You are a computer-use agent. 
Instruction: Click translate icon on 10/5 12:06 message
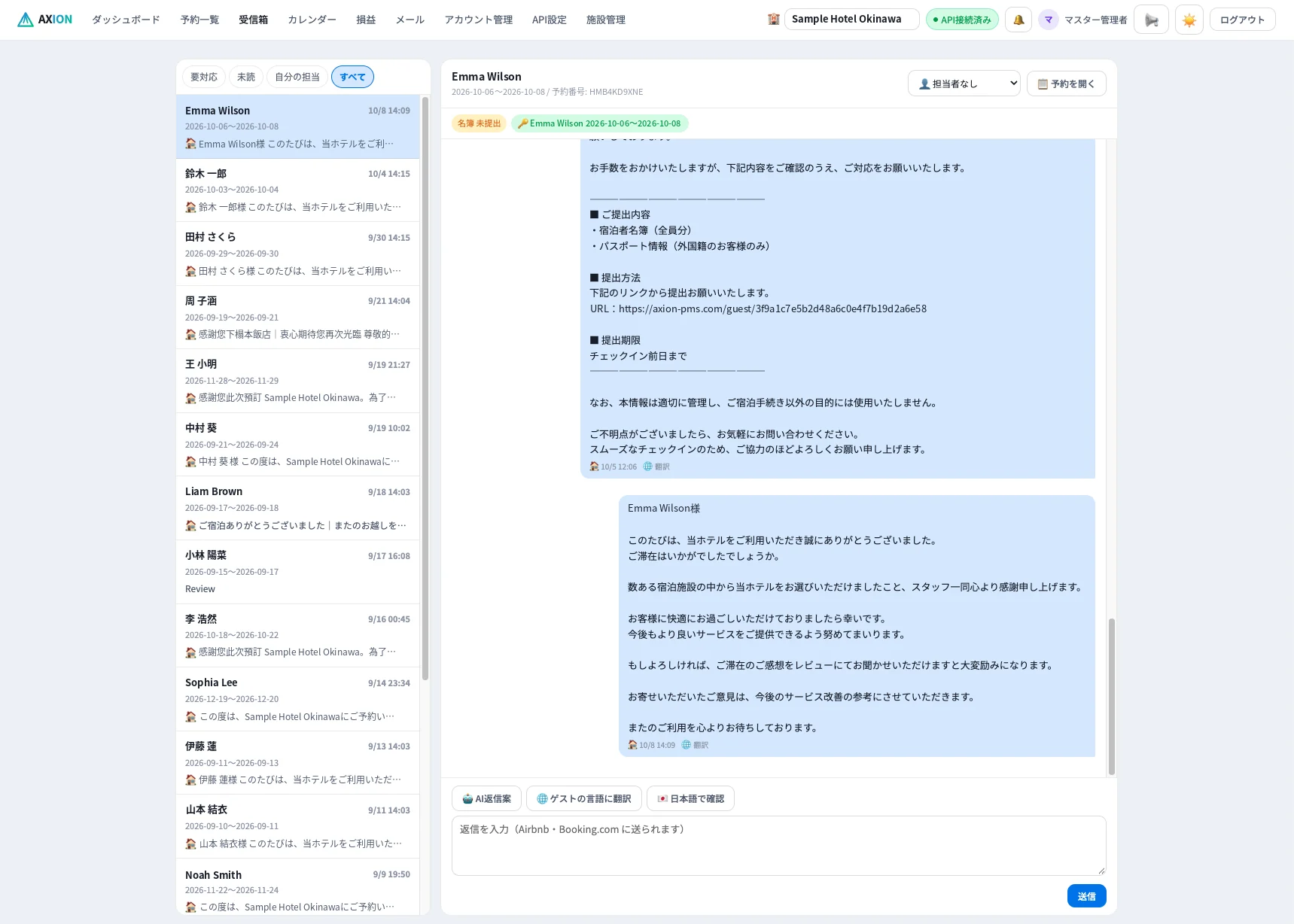(656, 467)
